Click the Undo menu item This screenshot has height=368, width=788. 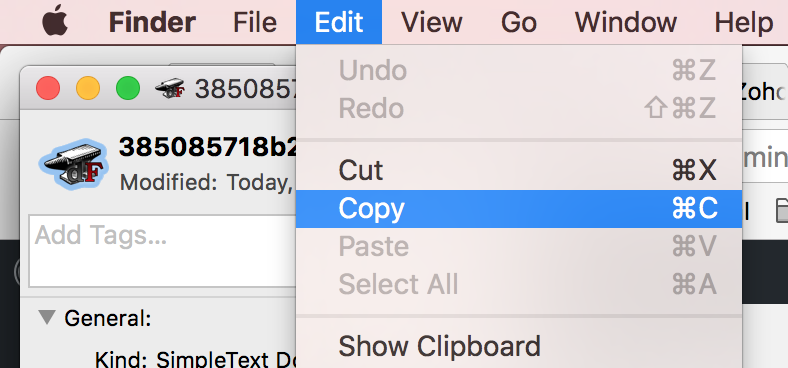click(519, 70)
